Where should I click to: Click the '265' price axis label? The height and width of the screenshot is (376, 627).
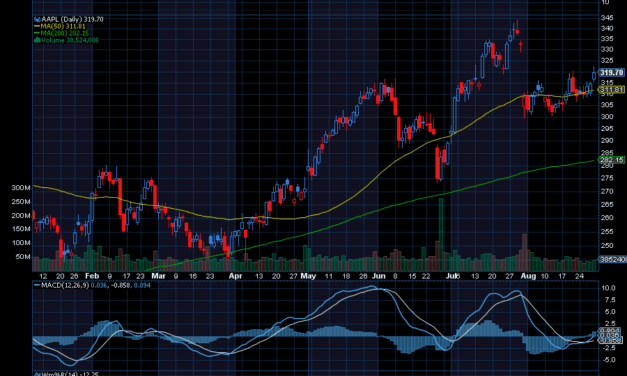[607, 204]
